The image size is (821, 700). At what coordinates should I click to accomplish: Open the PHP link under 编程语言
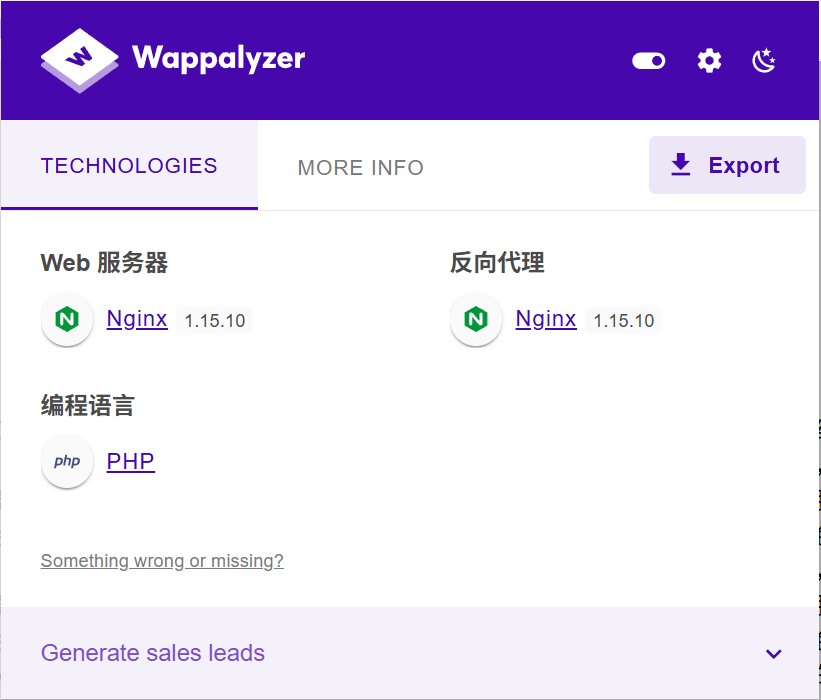tap(130, 461)
